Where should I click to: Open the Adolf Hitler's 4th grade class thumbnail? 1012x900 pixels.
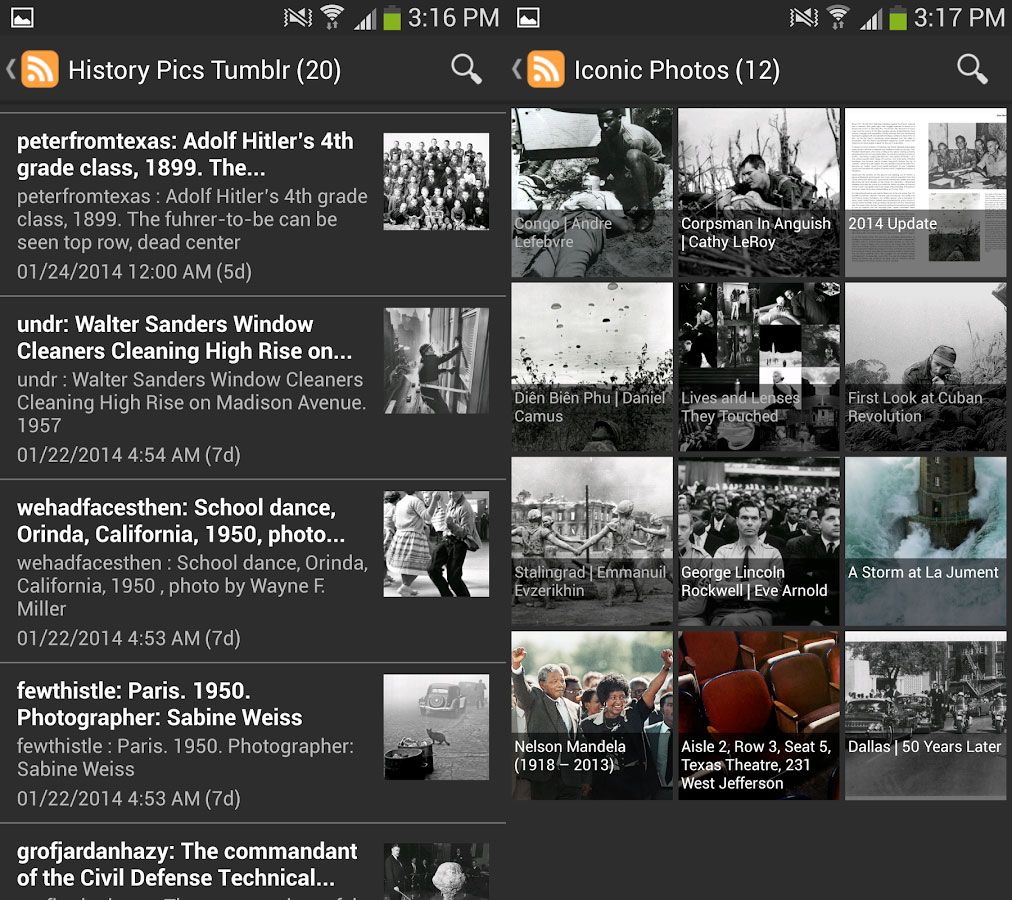pyautogui.click(x=436, y=181)
